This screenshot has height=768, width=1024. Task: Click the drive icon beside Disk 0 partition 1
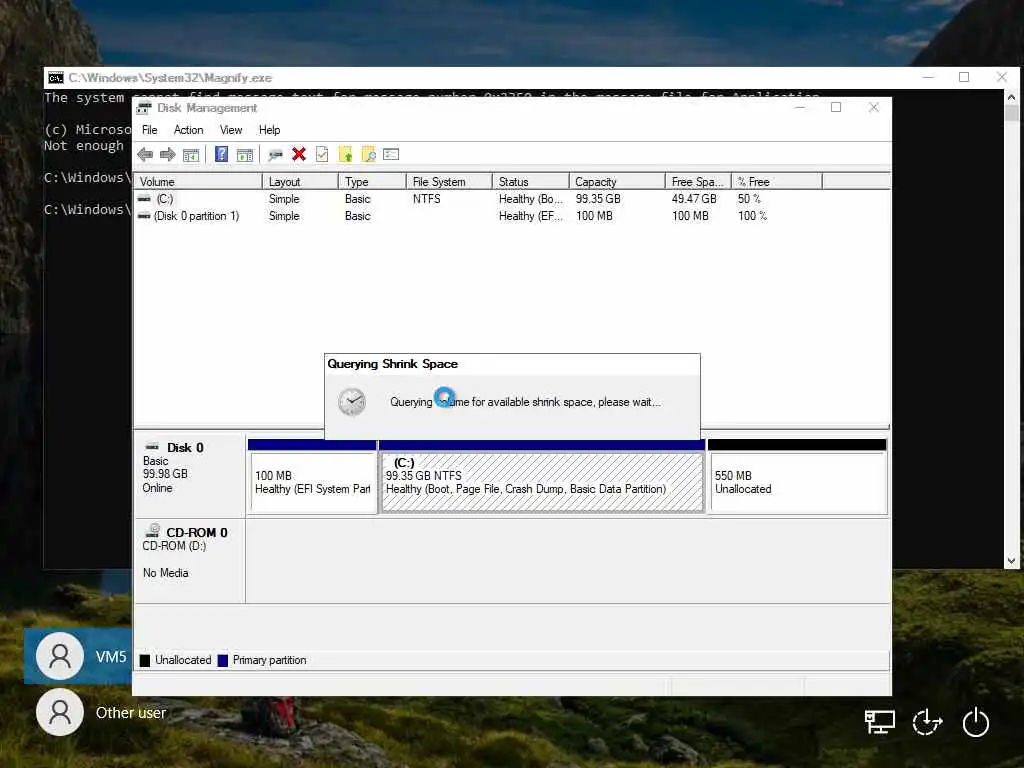144,216
